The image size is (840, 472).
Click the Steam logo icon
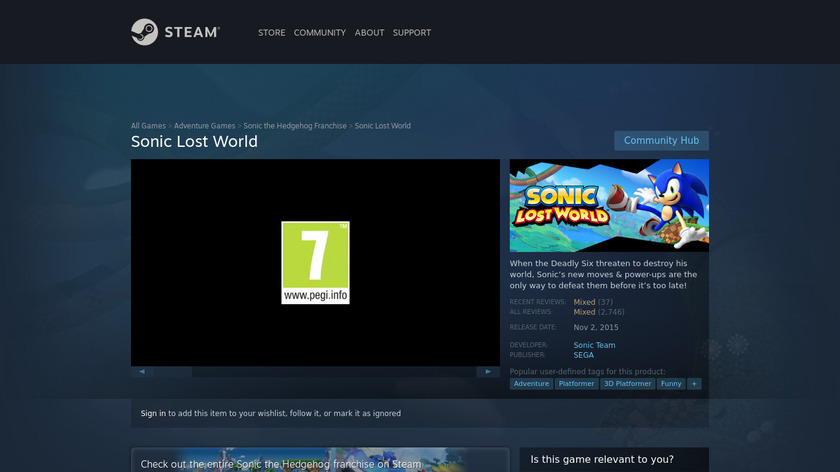[x=145, y=32]
